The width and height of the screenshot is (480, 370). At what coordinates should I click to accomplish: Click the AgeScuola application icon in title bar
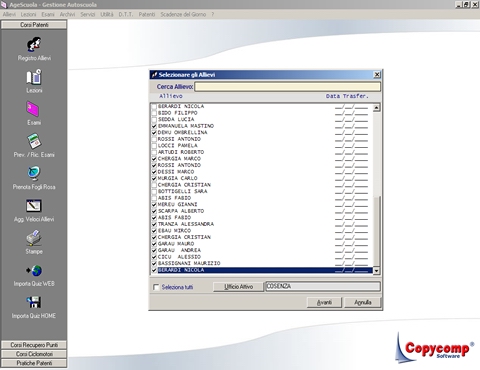[x=4, y=5]
